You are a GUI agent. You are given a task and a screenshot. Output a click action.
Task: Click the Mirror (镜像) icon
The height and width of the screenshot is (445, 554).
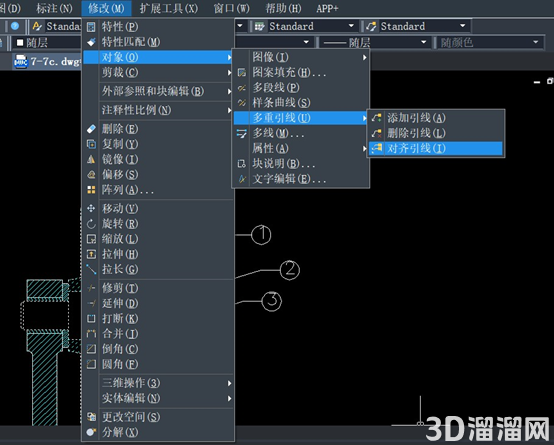91,159
